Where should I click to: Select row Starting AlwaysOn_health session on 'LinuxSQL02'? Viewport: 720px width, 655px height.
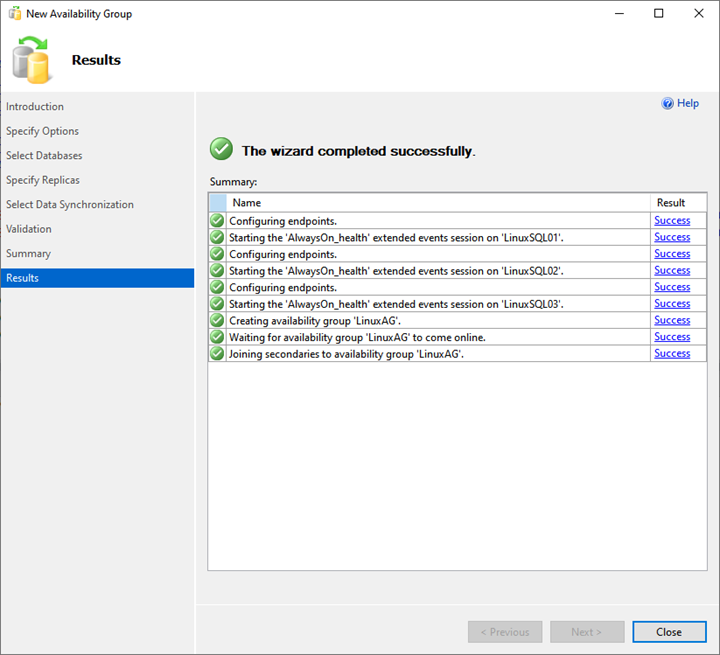coord(457,271)
